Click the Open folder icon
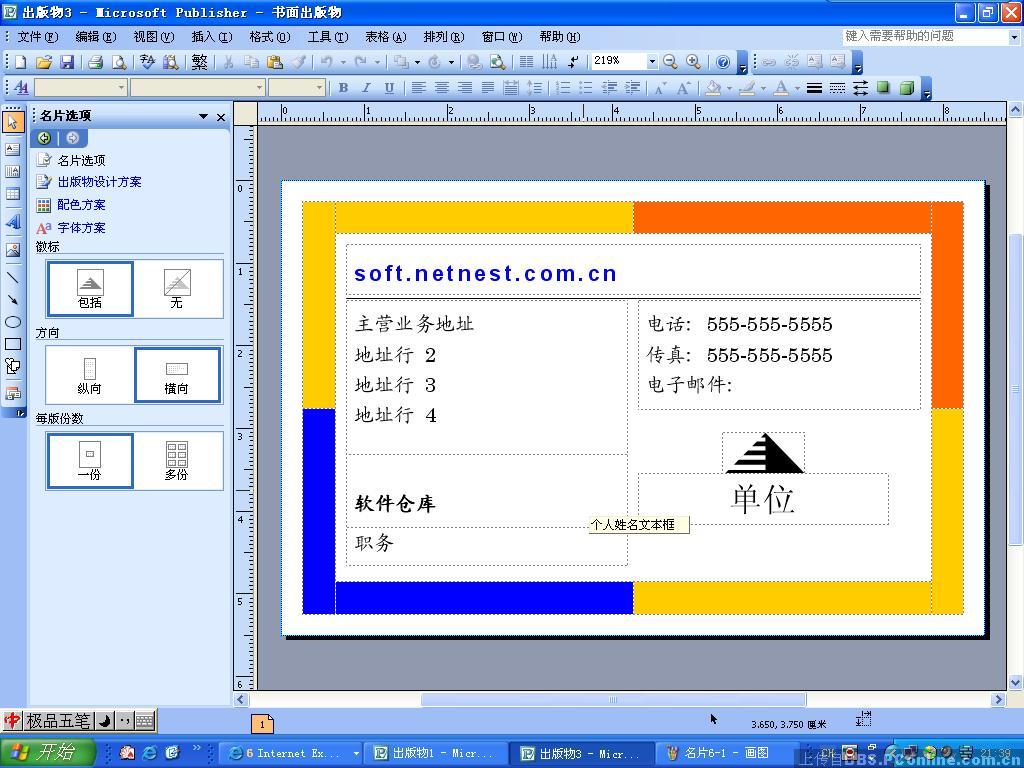Viewport: 1024px width, 768px height. pos(44,62)
